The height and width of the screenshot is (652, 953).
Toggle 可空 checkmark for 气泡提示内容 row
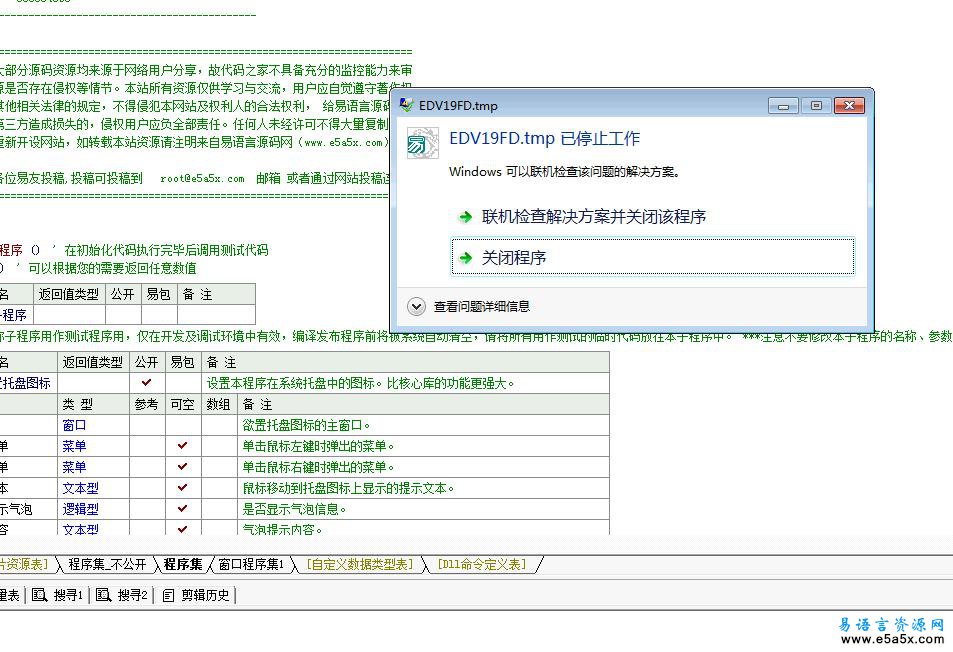pyautogui.click(x=182, y=529)
